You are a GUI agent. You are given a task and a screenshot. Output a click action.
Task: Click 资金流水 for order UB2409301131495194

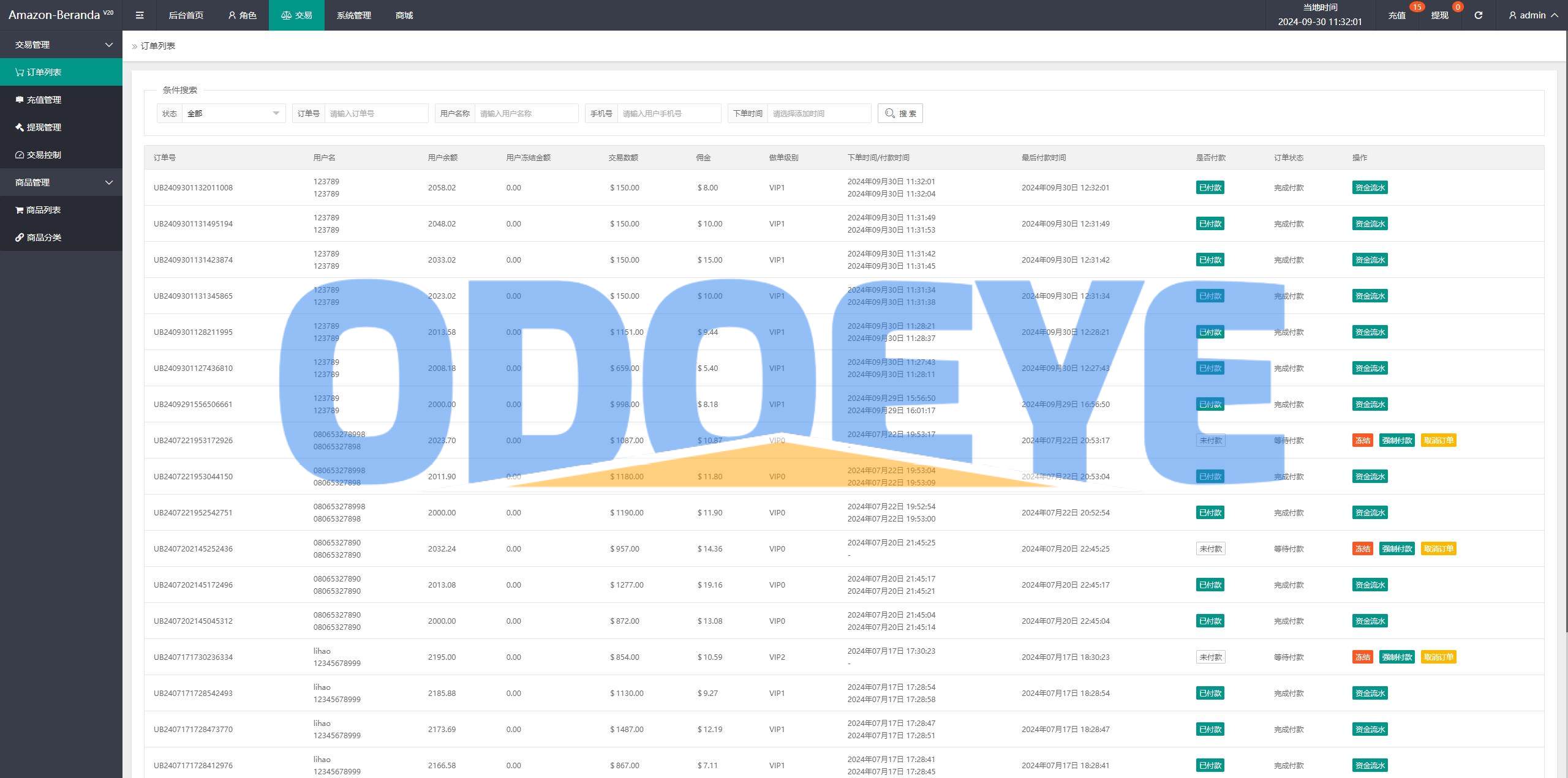(x=1370, y=224)
